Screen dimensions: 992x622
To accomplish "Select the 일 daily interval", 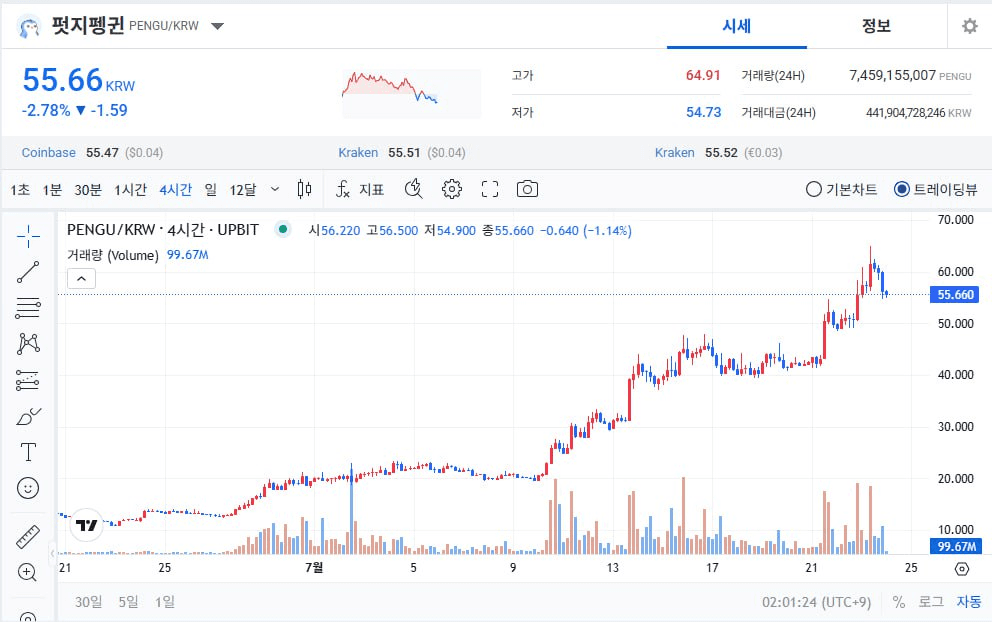I will point(211,190).
